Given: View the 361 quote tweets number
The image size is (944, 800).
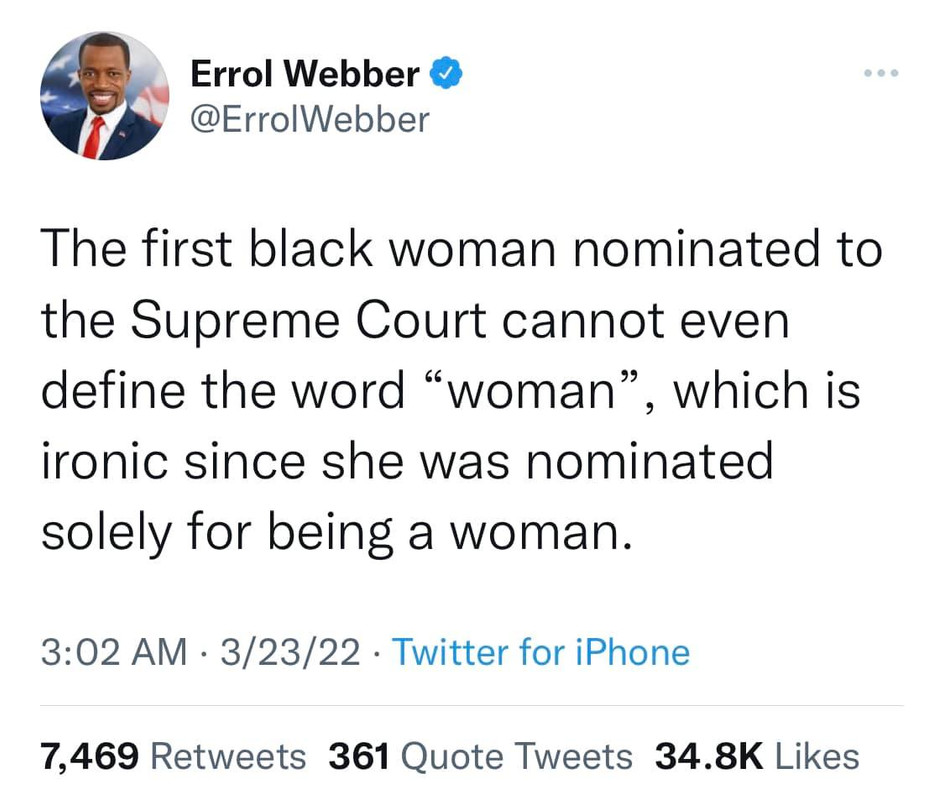Looking at the screenshot, I should 359,757.
